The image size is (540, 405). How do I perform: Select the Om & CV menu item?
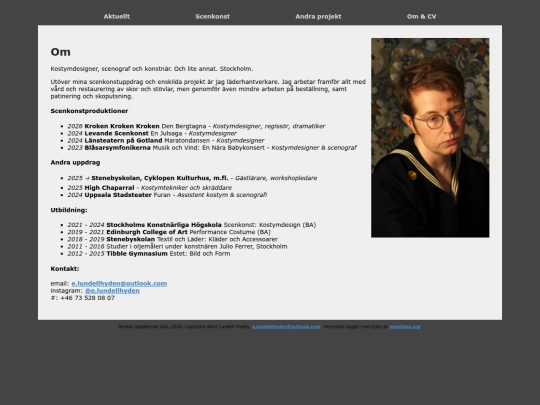click(421, 17)
